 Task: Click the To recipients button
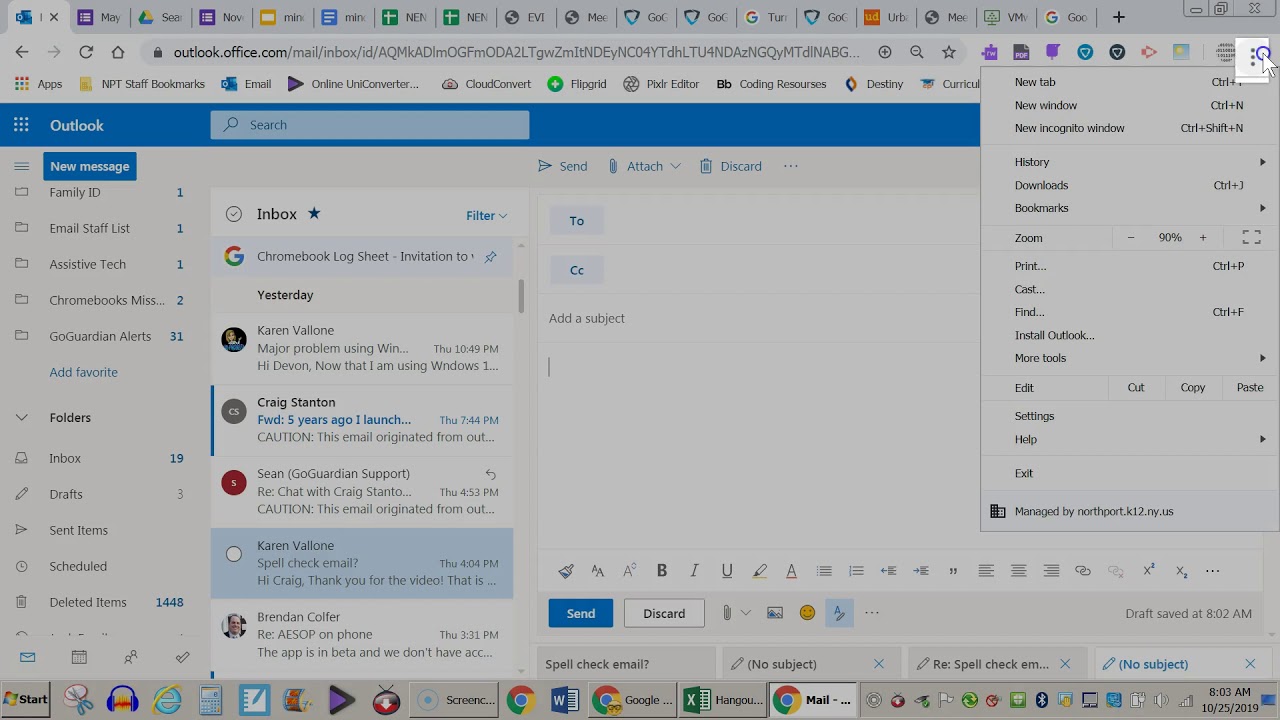pos(576,221)
